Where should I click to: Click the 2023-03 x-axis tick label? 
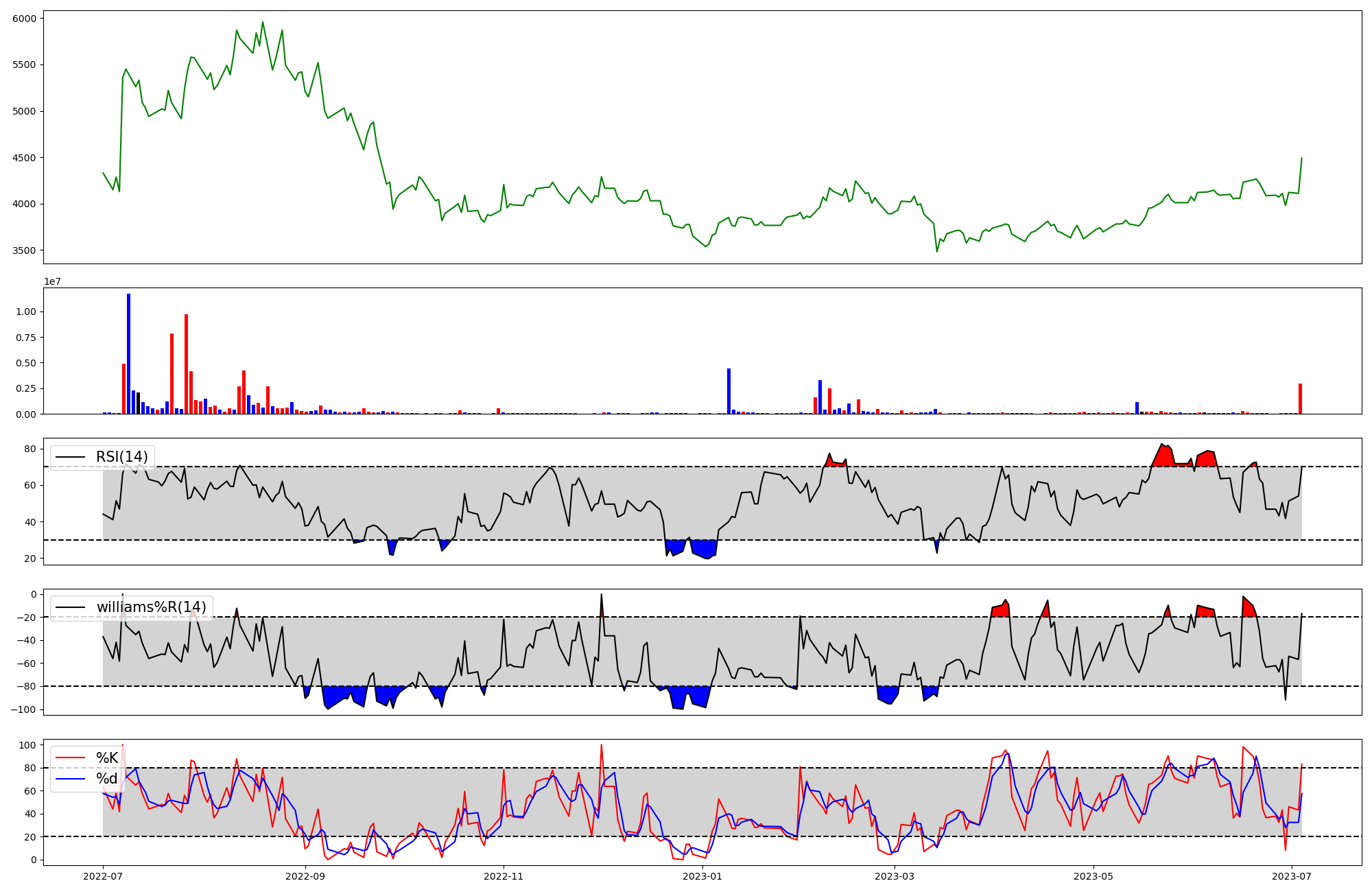[x=895, y=876]
